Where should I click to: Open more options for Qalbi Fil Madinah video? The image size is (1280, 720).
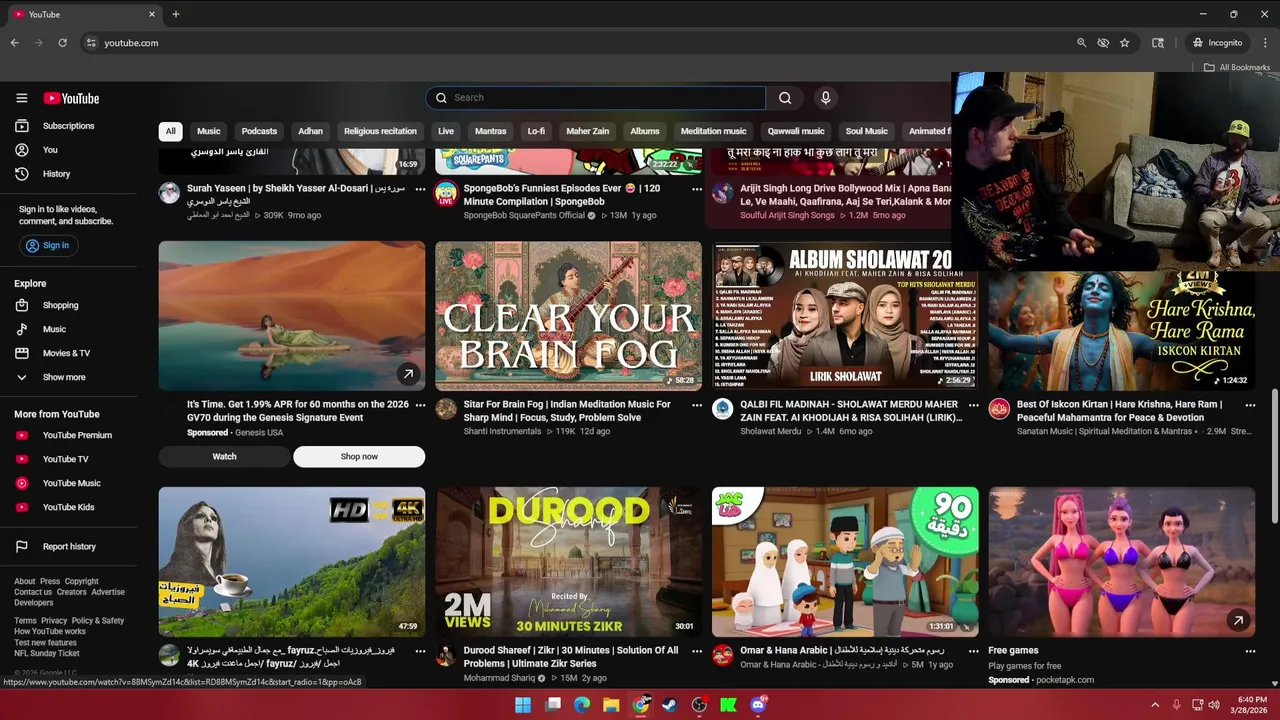pyautogui.click(x=974, y=405)
